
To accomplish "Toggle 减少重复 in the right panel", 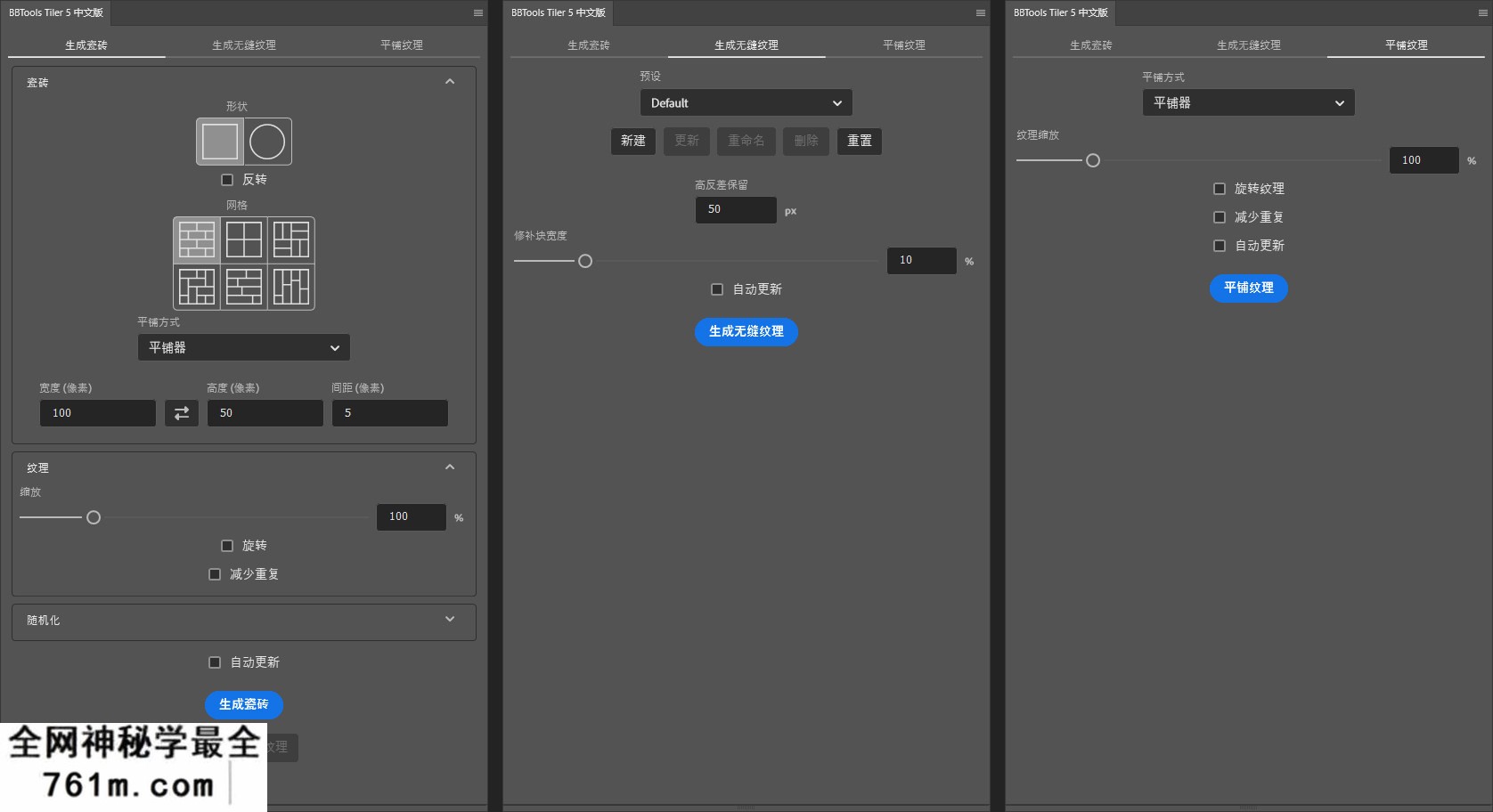I will coord(1220,217).
